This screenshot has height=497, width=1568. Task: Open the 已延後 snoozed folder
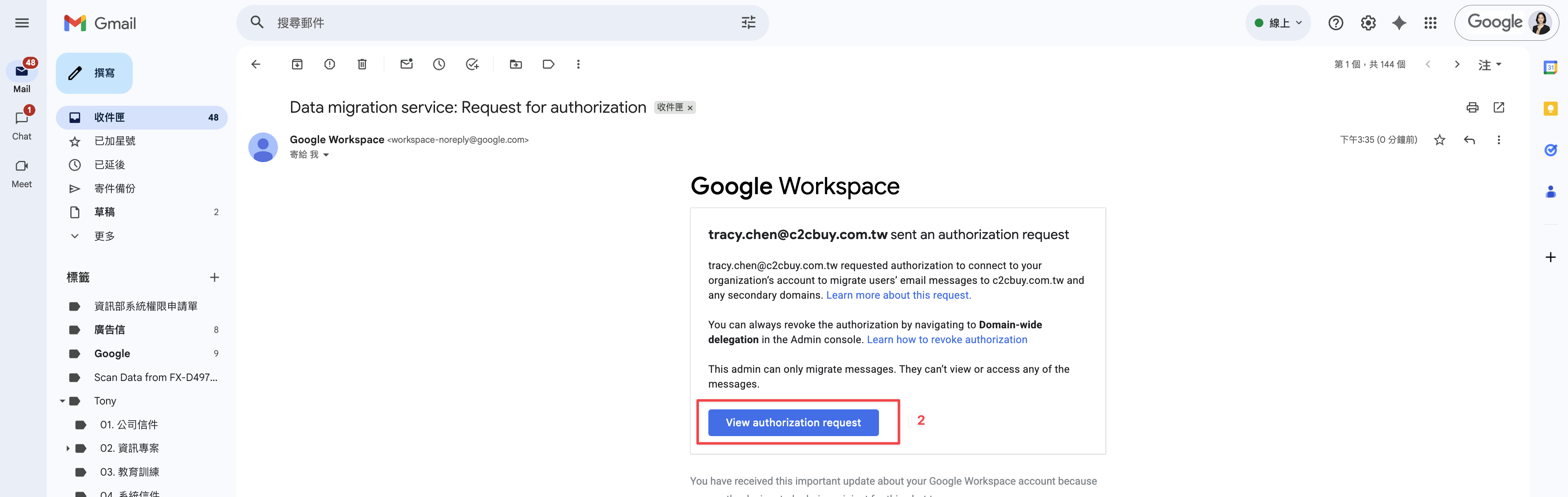[142, 165]
